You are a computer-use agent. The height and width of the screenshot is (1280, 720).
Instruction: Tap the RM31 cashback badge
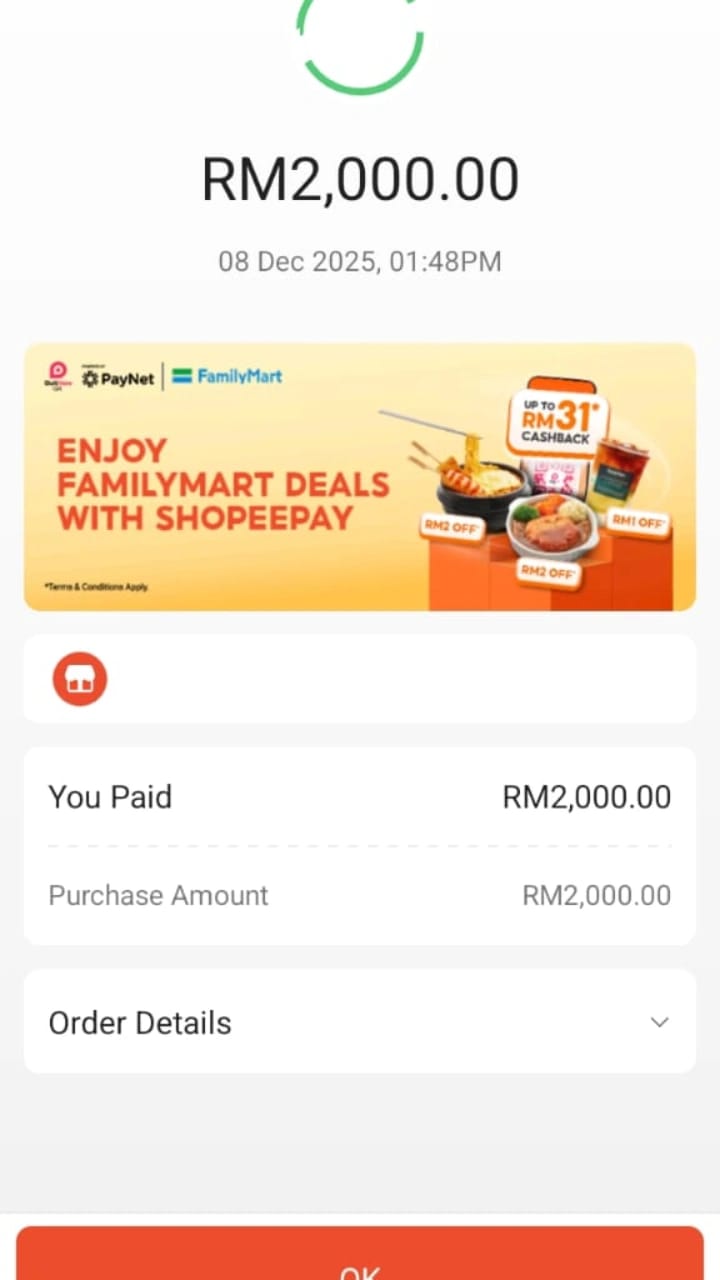click(x=557, y=421)
